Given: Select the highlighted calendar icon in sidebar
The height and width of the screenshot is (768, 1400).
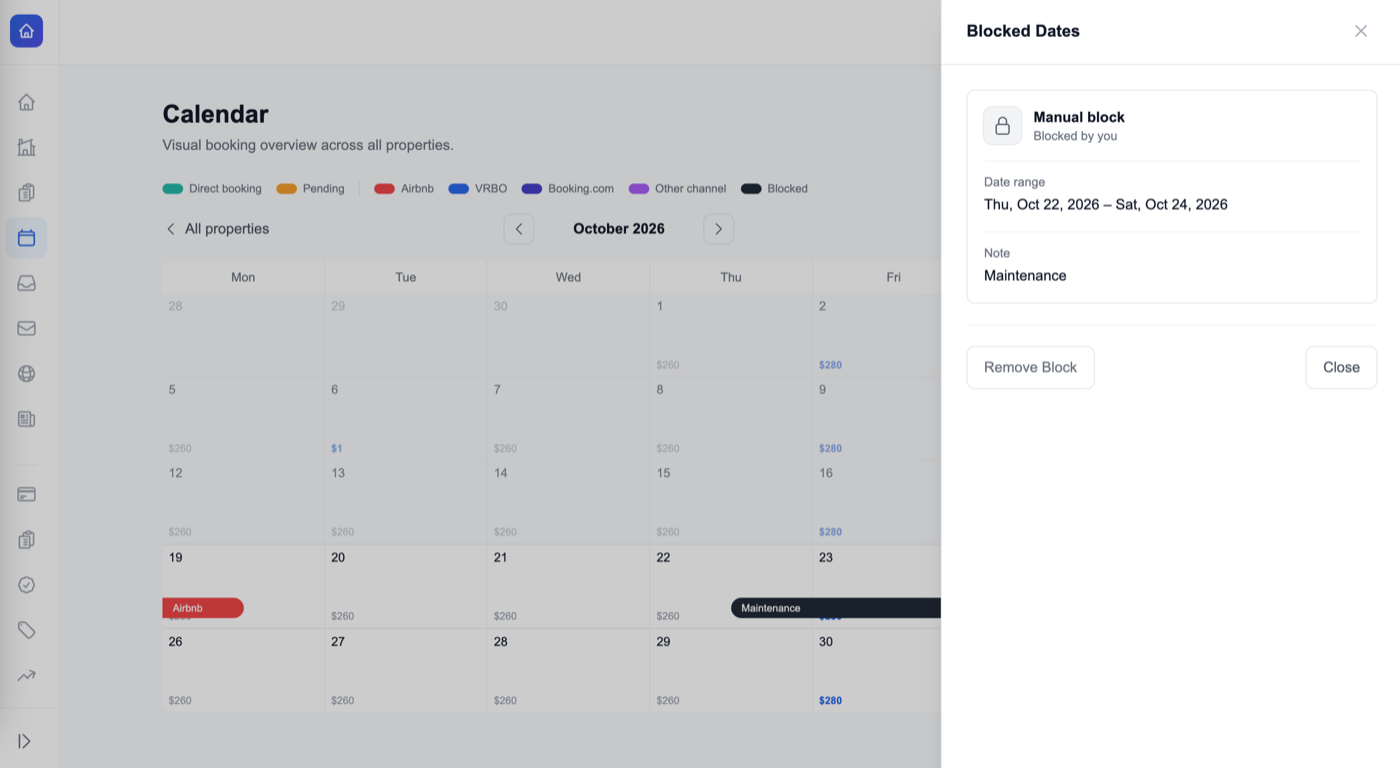Looking at the screenshot, I should coord(26,238).
